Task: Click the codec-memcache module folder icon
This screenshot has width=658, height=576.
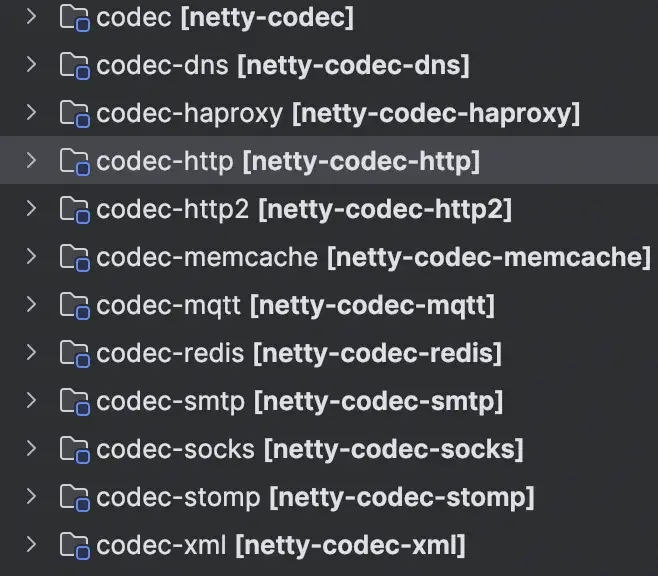Action: pyautogui.click(x=75, y=257)
